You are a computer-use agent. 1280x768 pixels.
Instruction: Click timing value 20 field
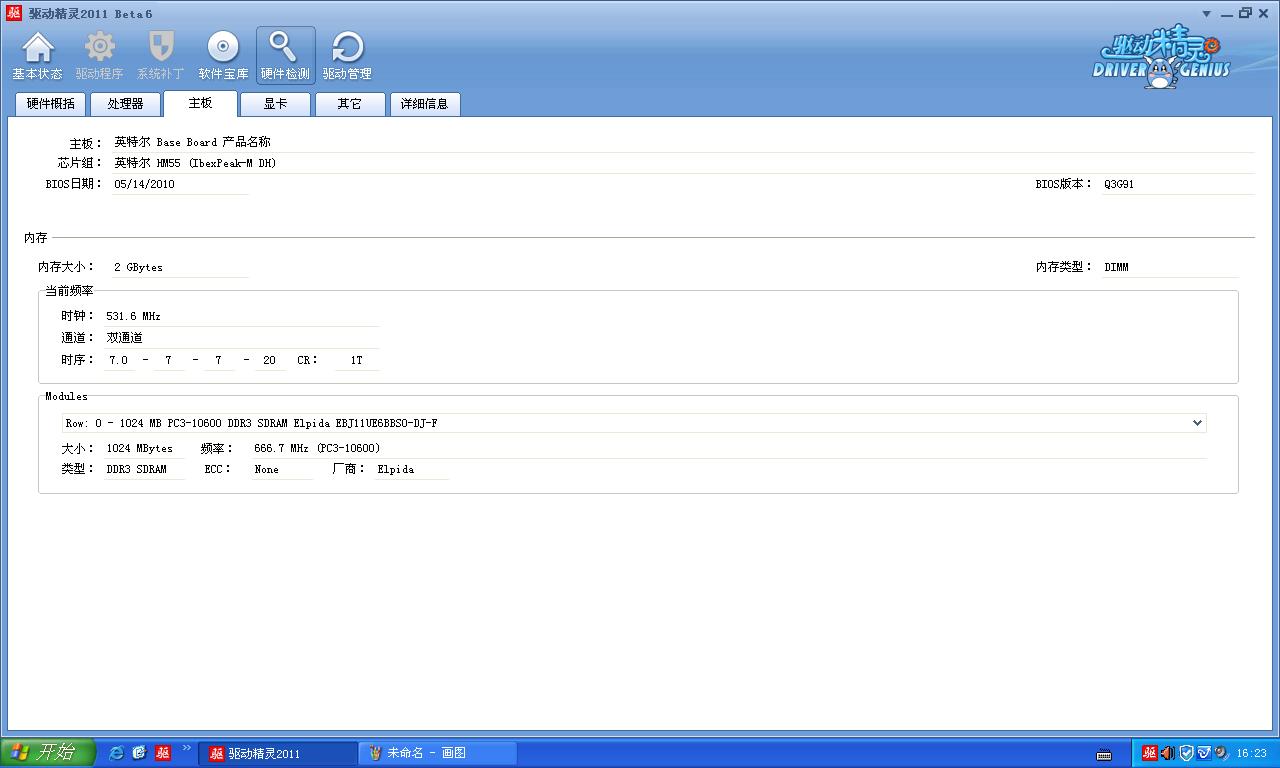pyautogui.click(x=269, y=360)
